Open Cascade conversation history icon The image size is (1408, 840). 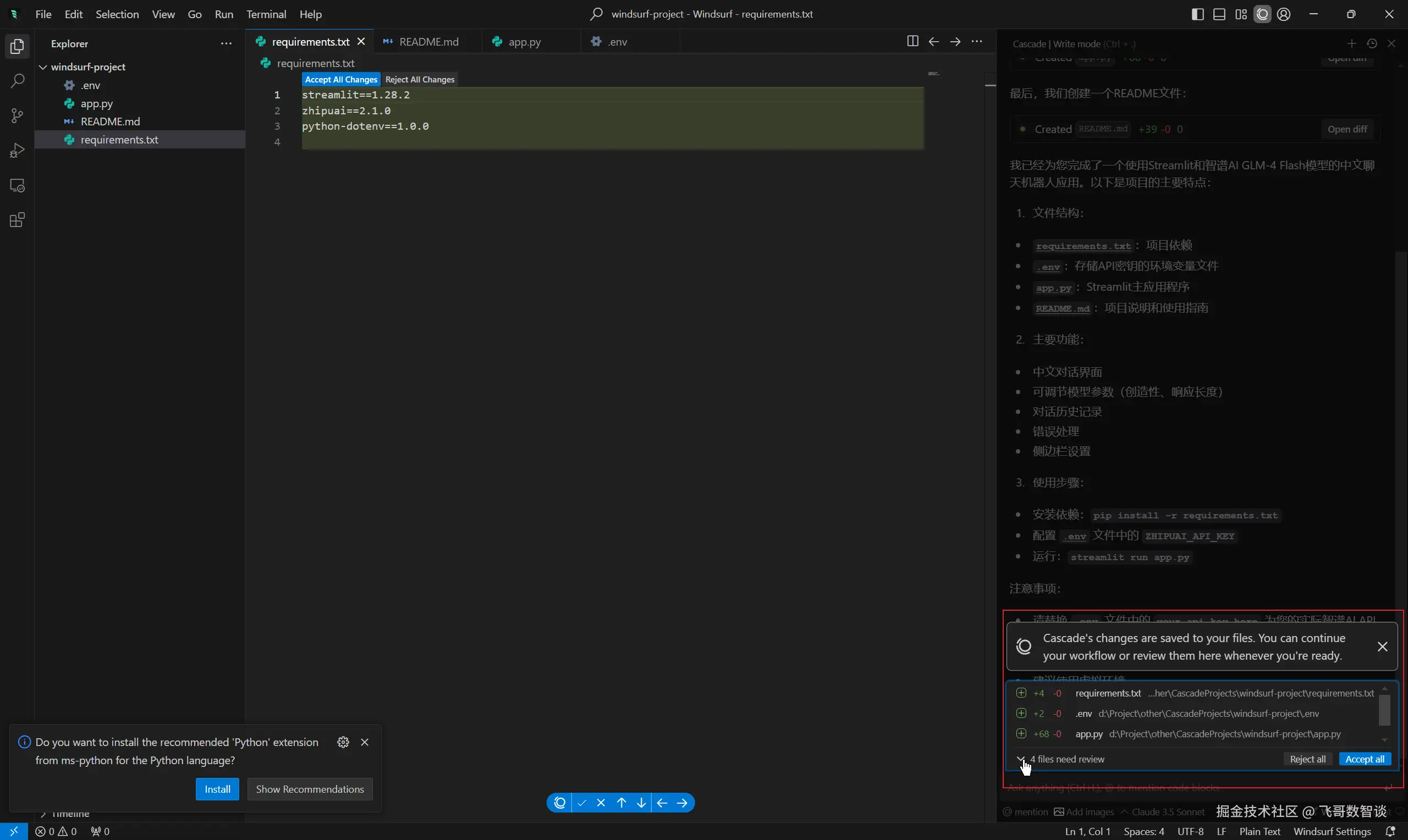pyautogui.click(x=1371, y=43)
